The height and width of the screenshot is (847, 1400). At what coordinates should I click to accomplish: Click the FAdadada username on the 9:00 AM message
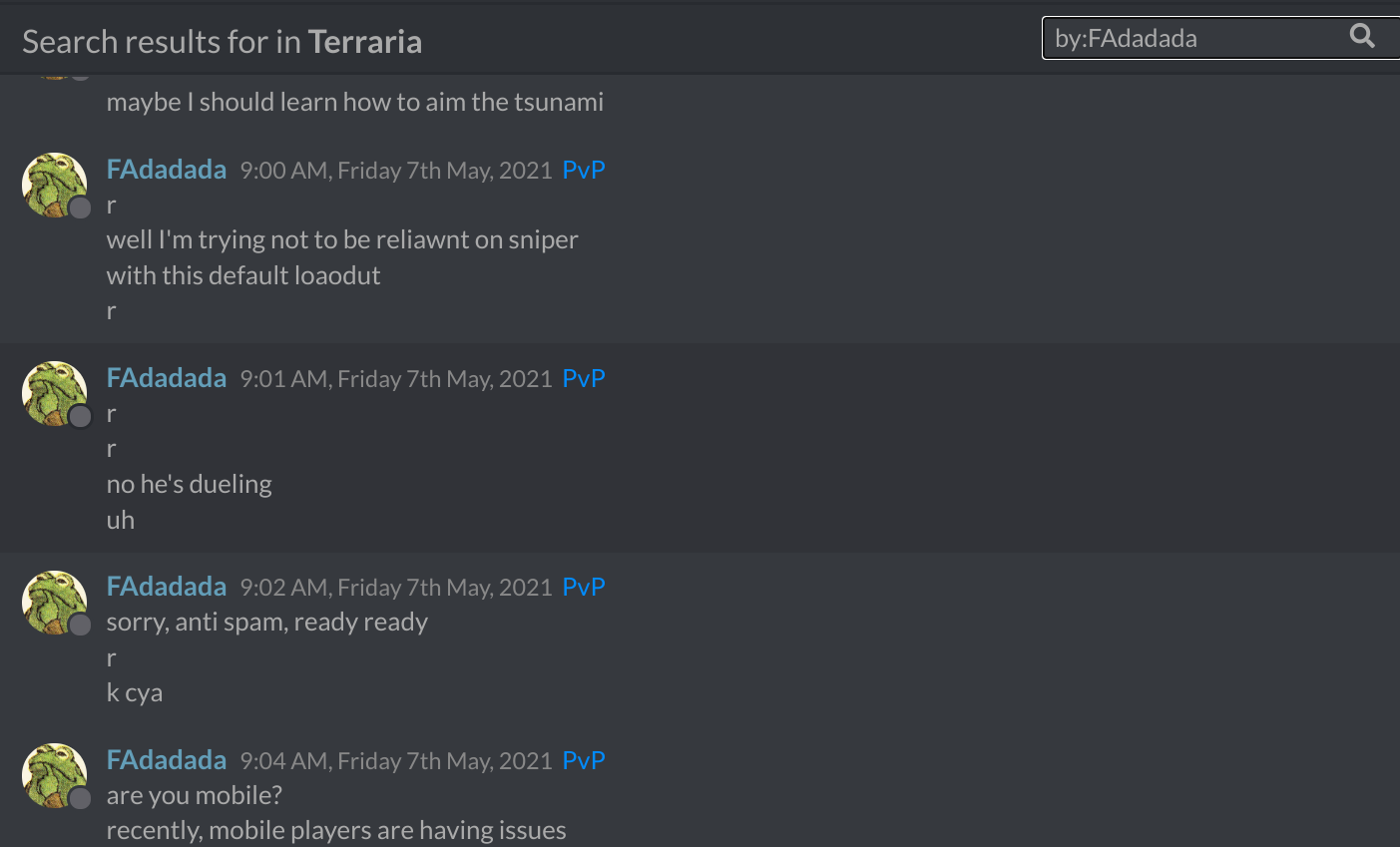[x=167, y=170]
